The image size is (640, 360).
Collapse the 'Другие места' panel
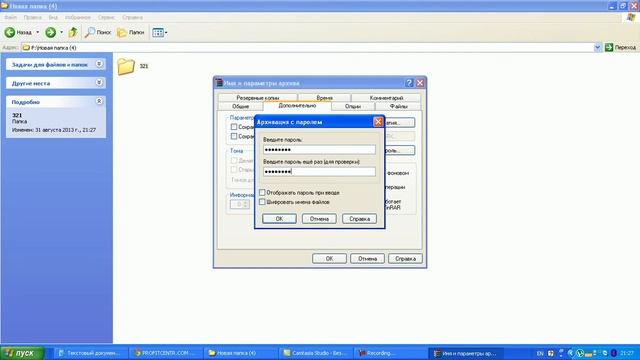99,82
